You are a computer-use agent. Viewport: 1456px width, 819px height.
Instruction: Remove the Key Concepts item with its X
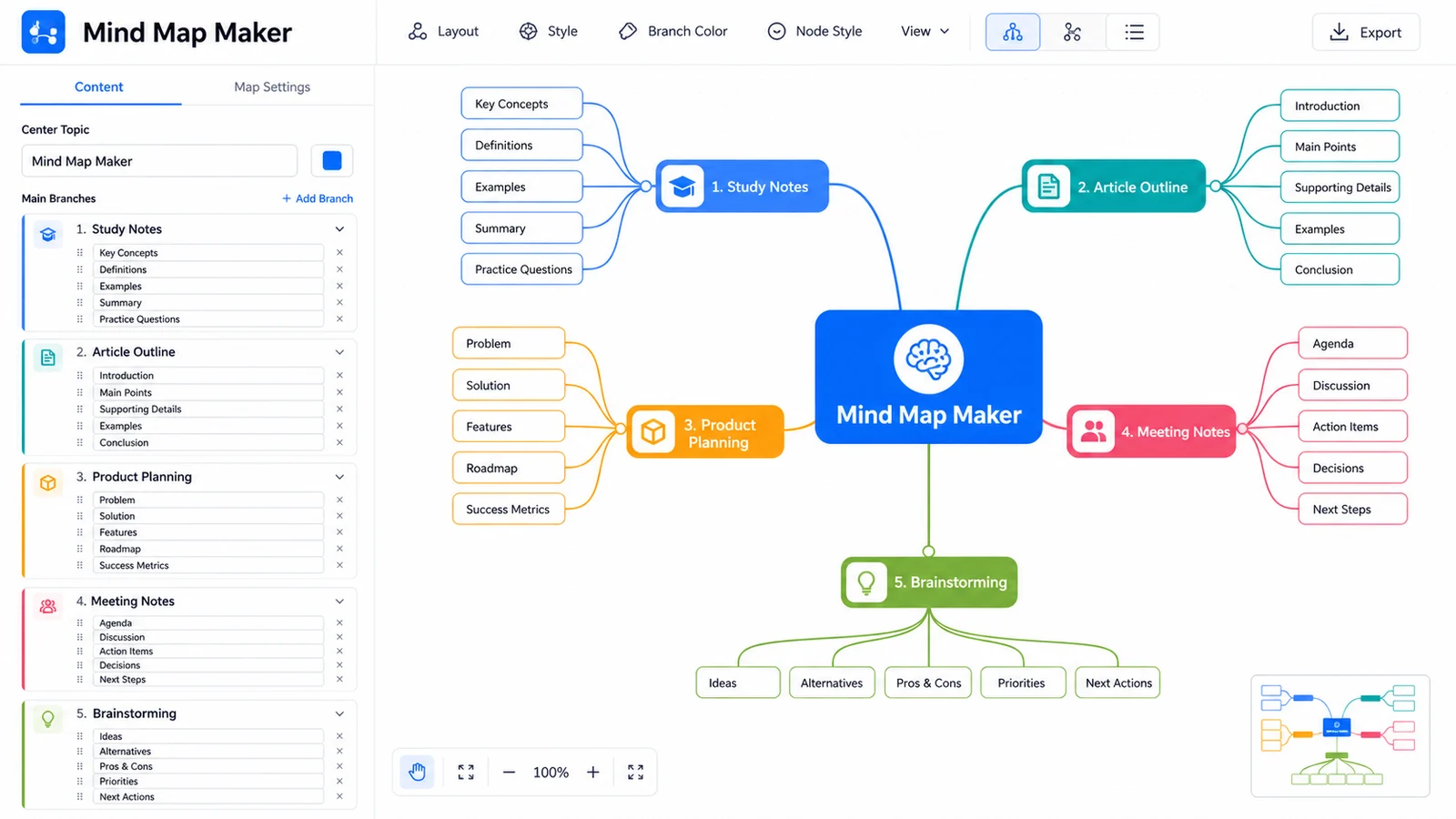click(x=339, y=252)
